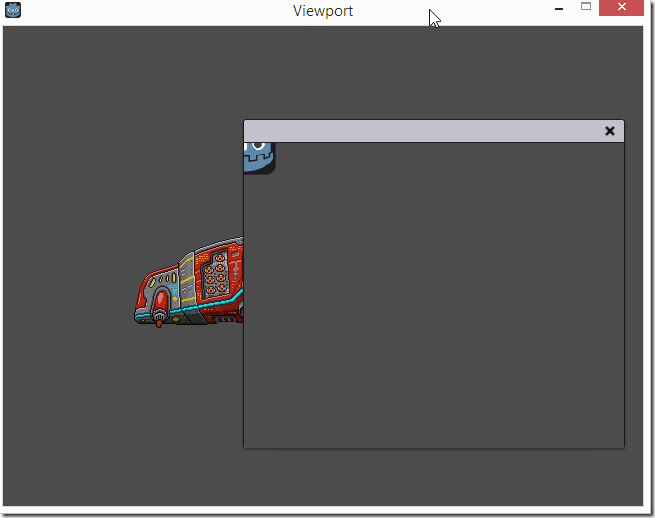Minimize the Viewport window

(x=559, y=8)
